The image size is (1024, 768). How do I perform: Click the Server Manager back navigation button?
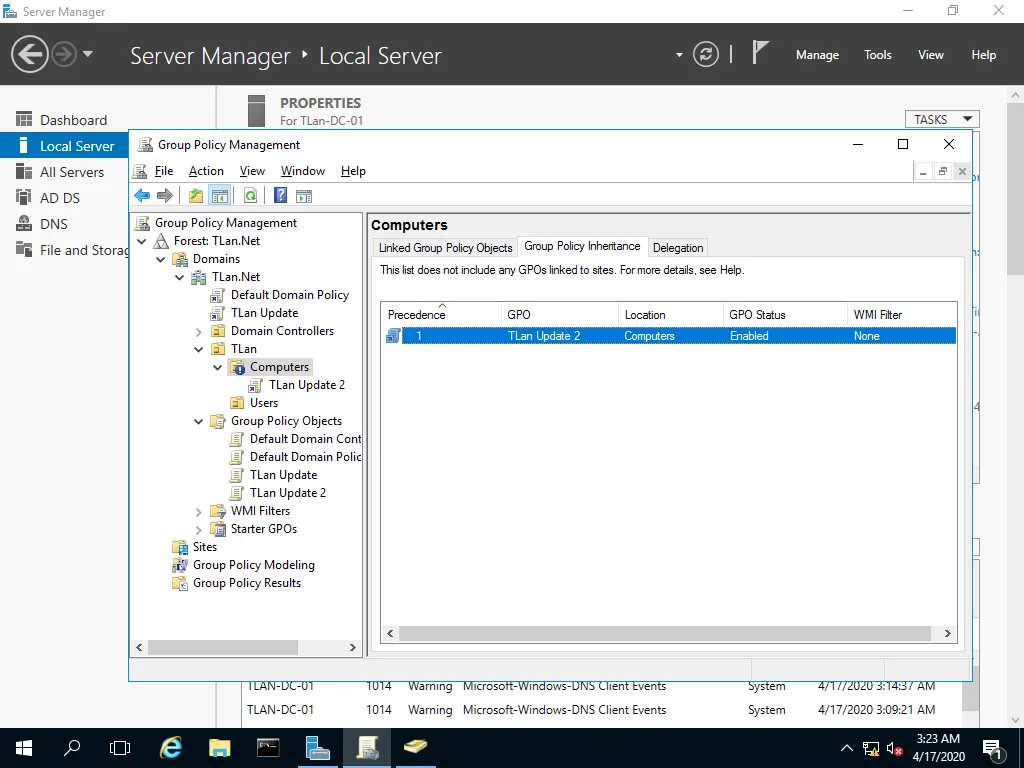[x=29, y=54]
